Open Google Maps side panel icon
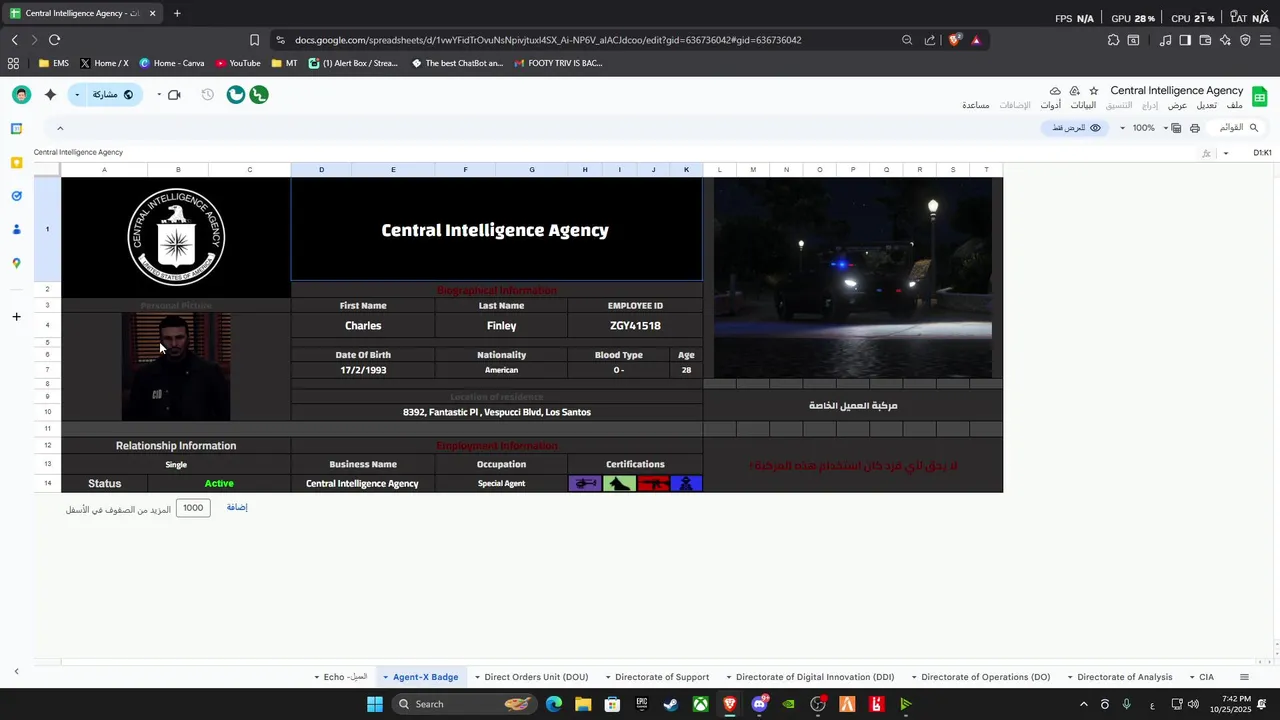Viewport: 1280px width, 720px height. tap(16, 263)
